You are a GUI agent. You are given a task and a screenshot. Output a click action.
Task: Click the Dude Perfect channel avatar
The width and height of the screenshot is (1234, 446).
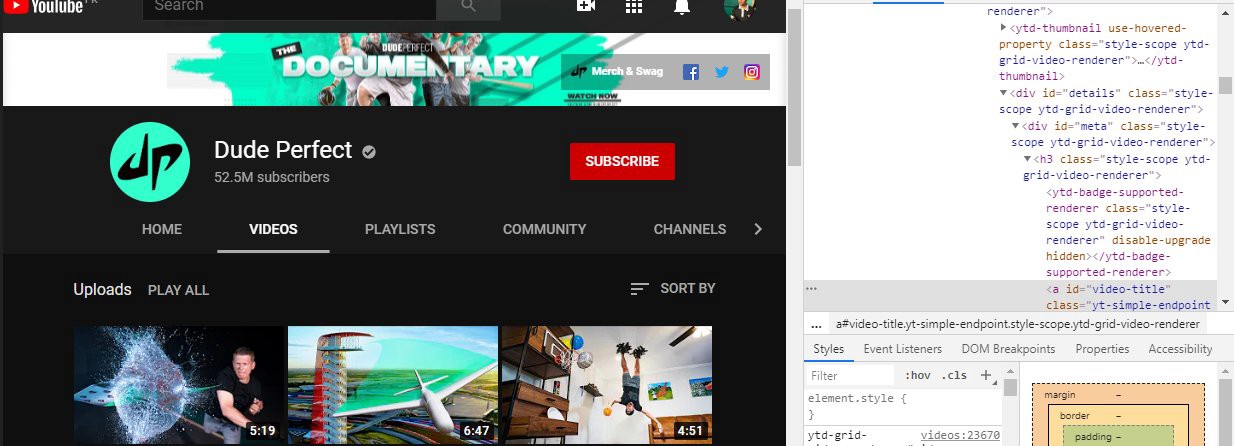[x=149, y=163]
